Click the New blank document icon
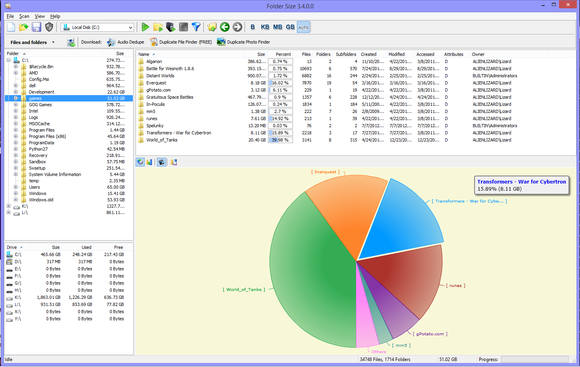This screenshot has width=580, height=367. pos(11,27)
